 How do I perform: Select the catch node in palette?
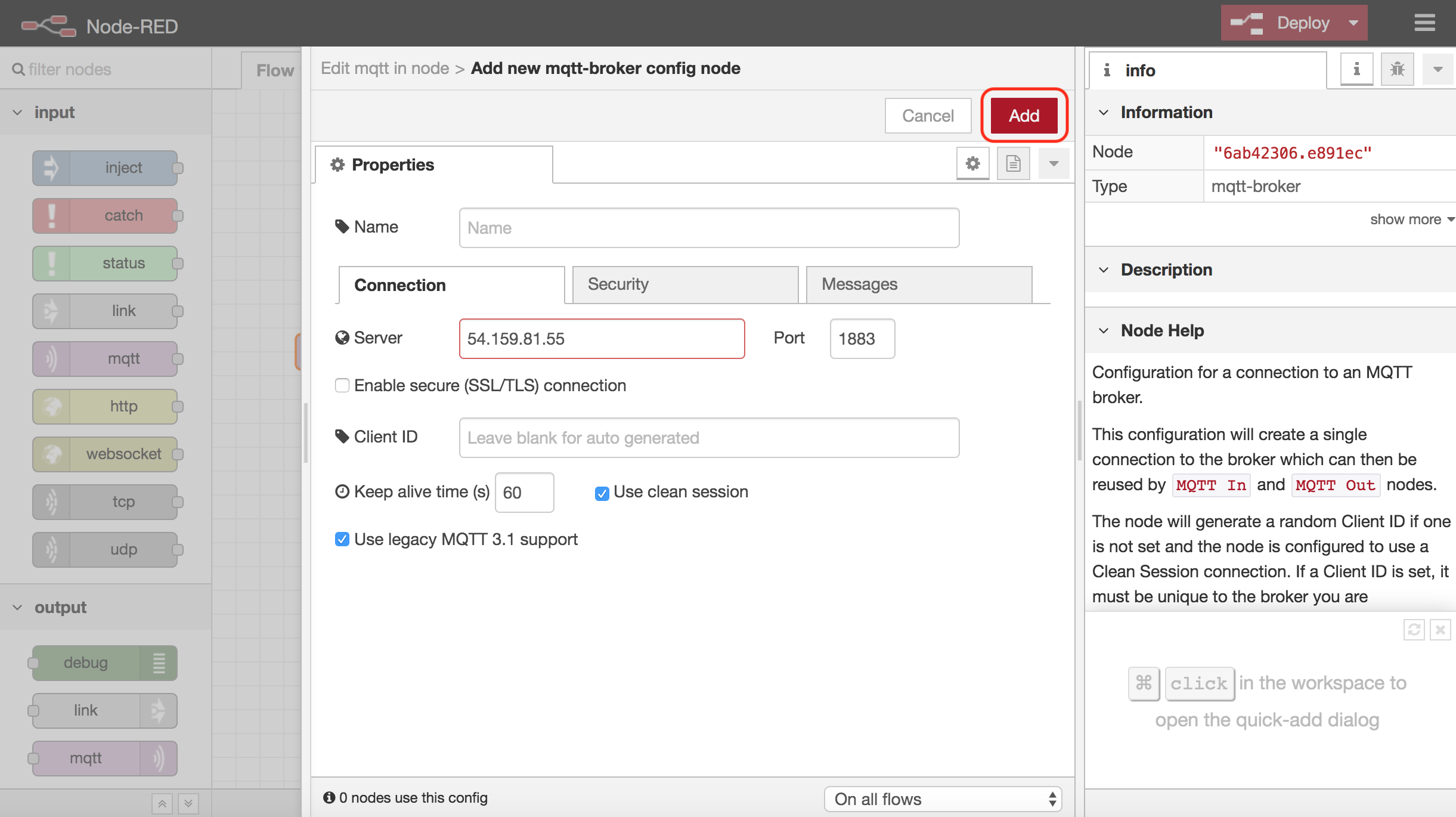click(106, 215)
